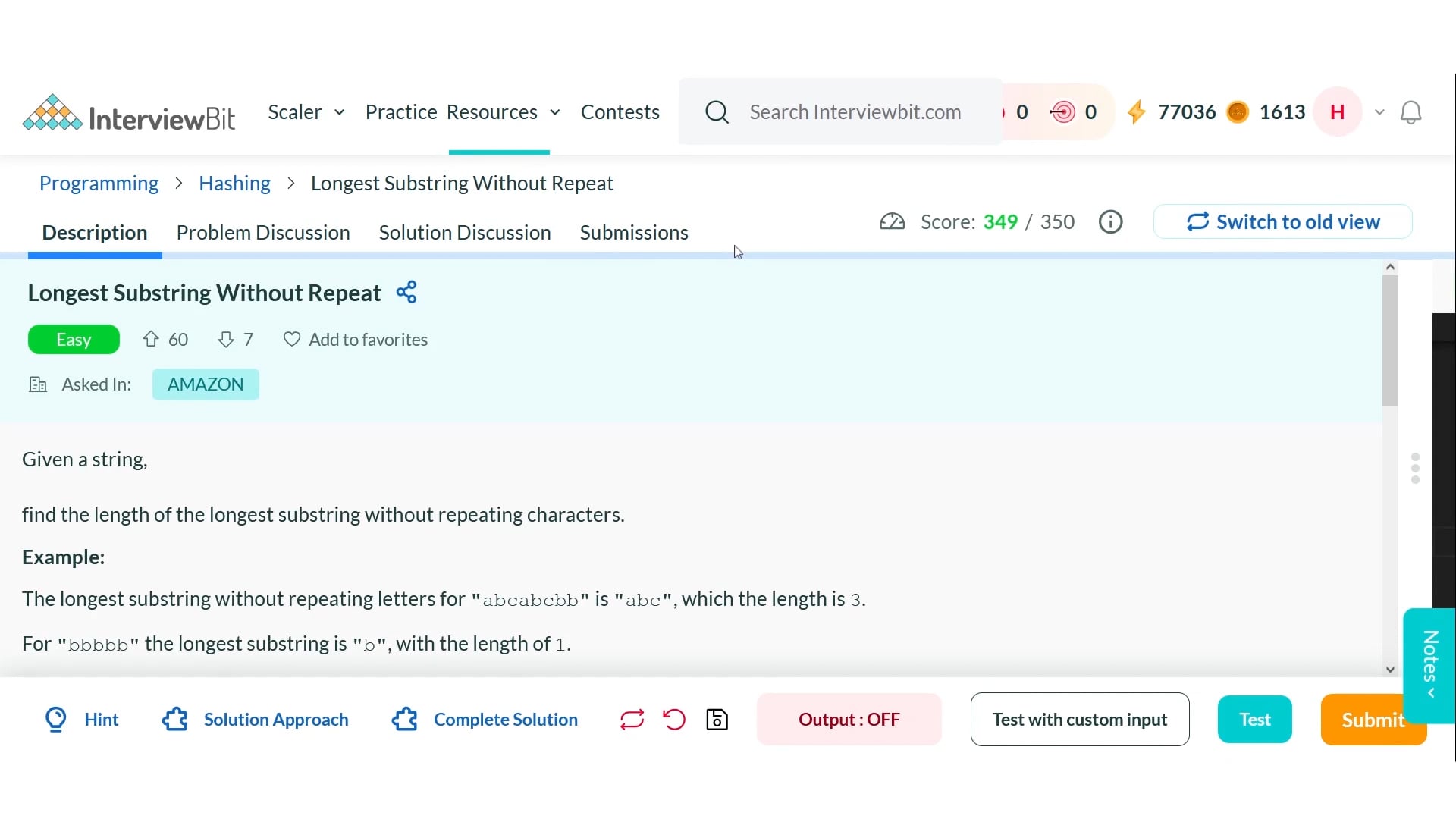Viewport: 1456px width, 819px height.
Task: Click the undo arrow icon
Action: (x=673, y=719)
